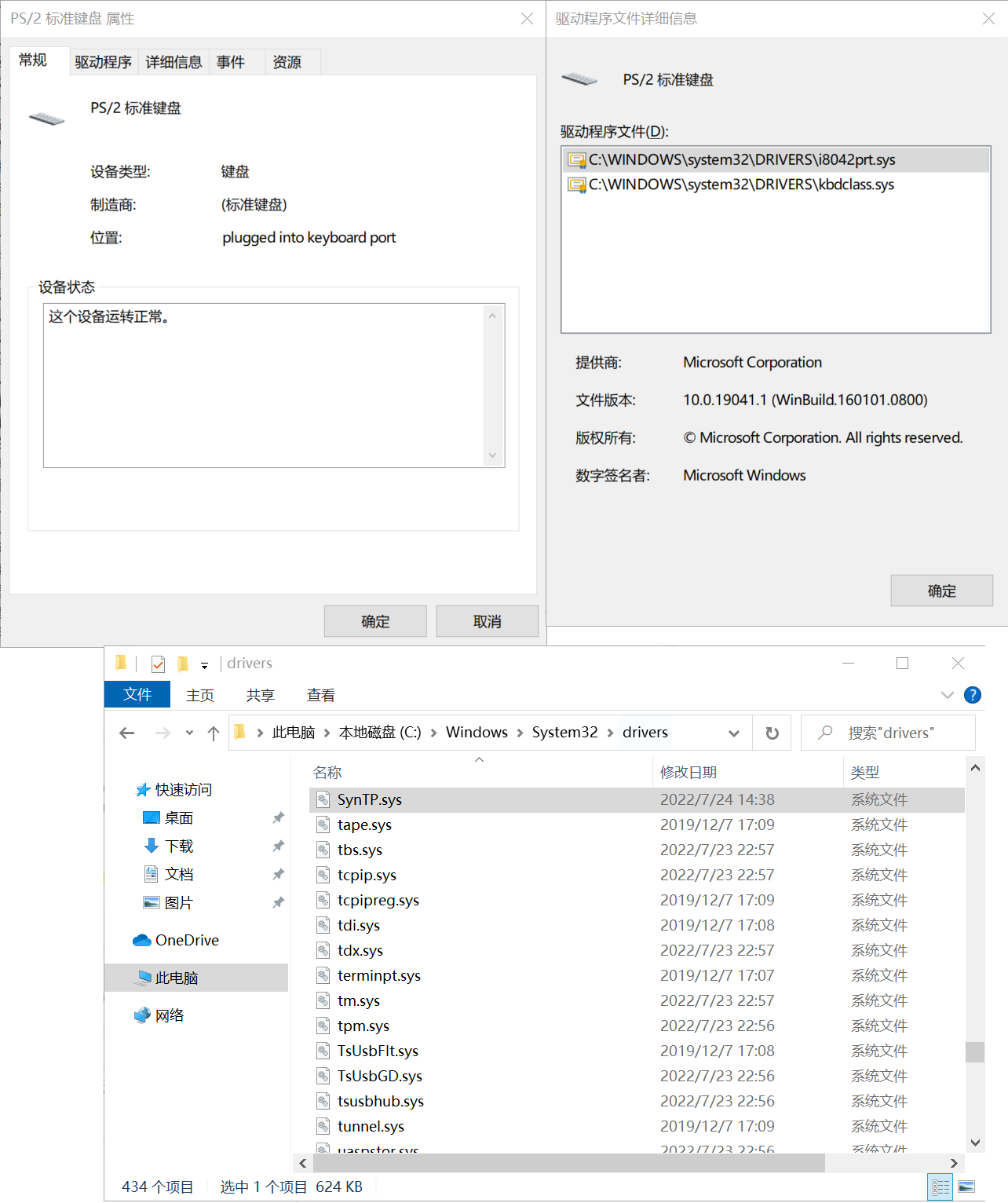
Task: Click the vertical scrollbar thumb in file list
Action: (x=974, y=1051)
